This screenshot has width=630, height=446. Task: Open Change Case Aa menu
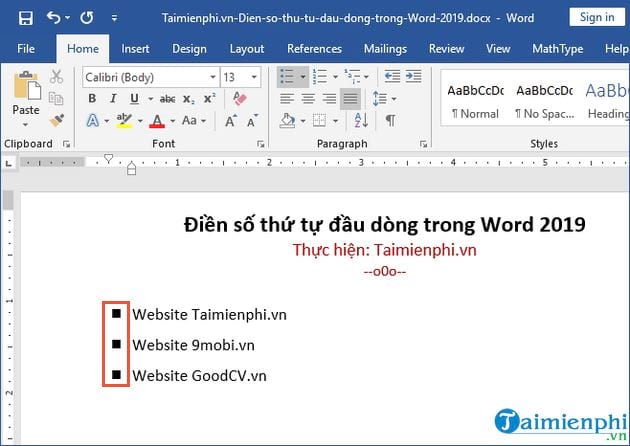click(x=194, y=121)
